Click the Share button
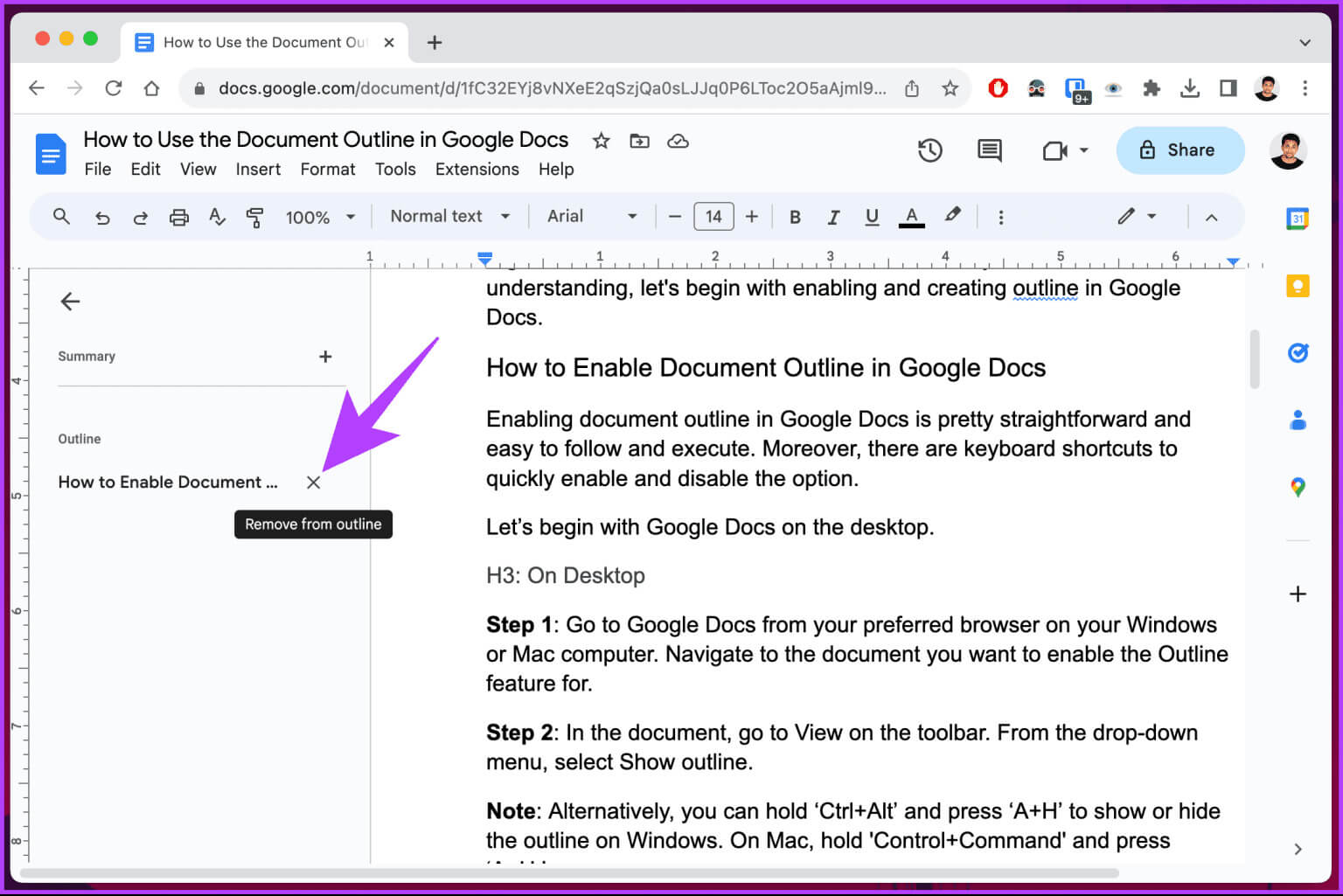 coord(1179,150)
